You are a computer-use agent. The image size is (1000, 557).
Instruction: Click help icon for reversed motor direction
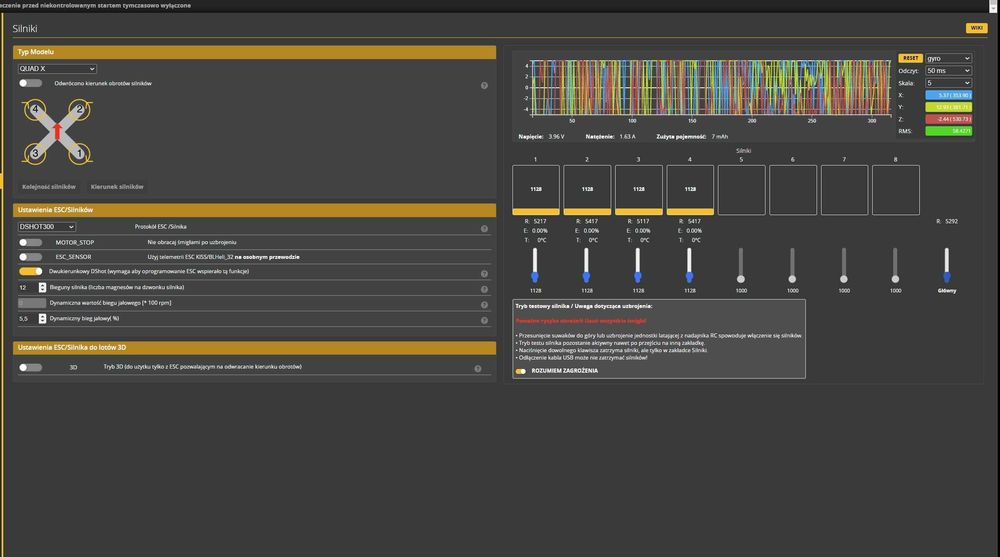click(x=484, y=85)
